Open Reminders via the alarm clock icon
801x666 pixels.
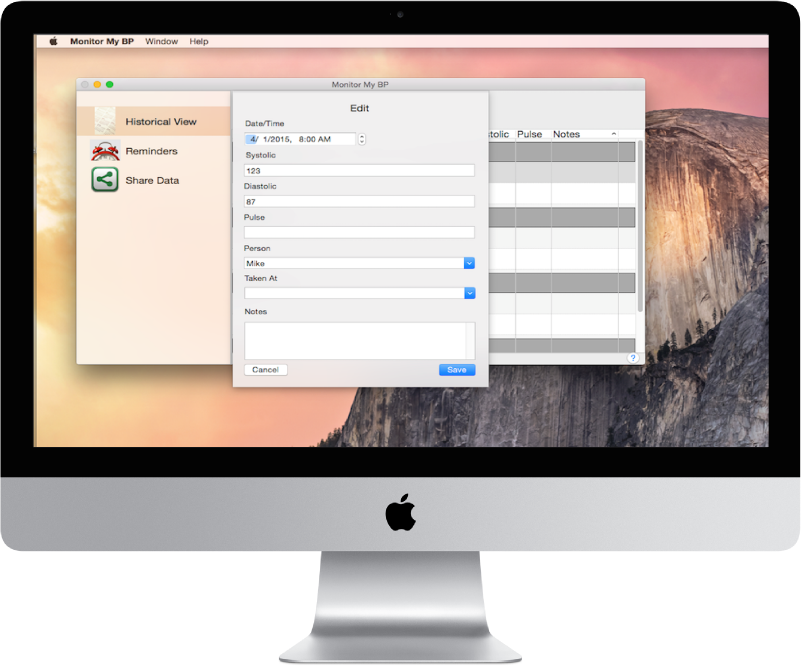[104, 150]
